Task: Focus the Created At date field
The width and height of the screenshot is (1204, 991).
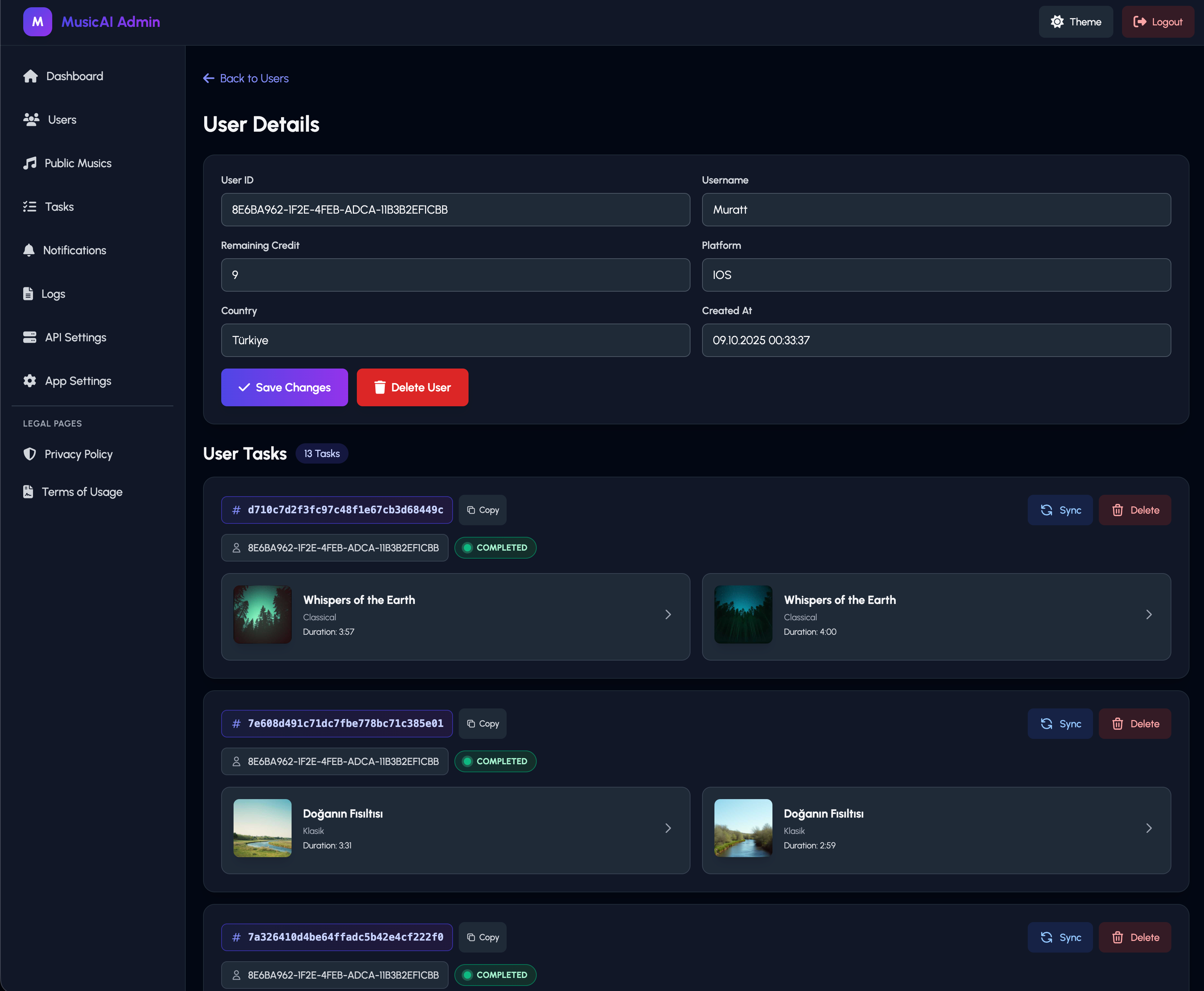Action: [x=936, y=340]
